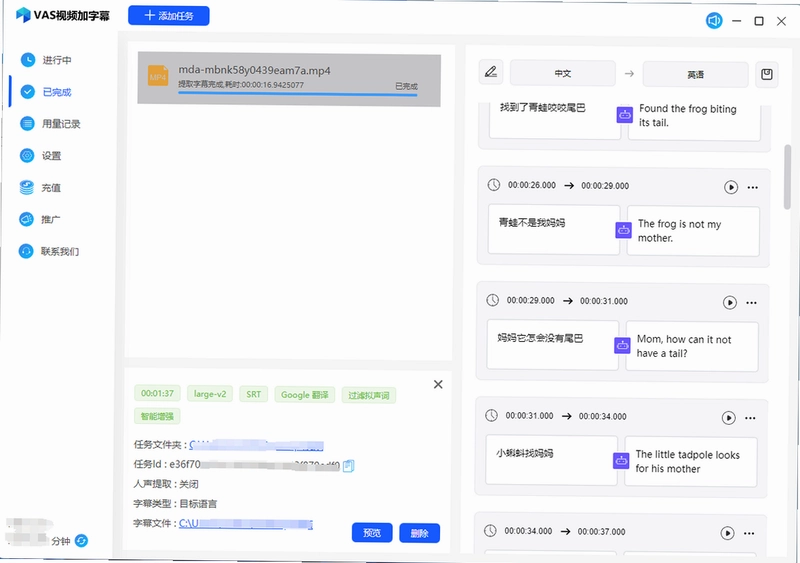Viewport: 800px width, 563px height.
Task: Edit the 妈妈它怎会没有尾巴 source text box
Action: click(553, 345)
